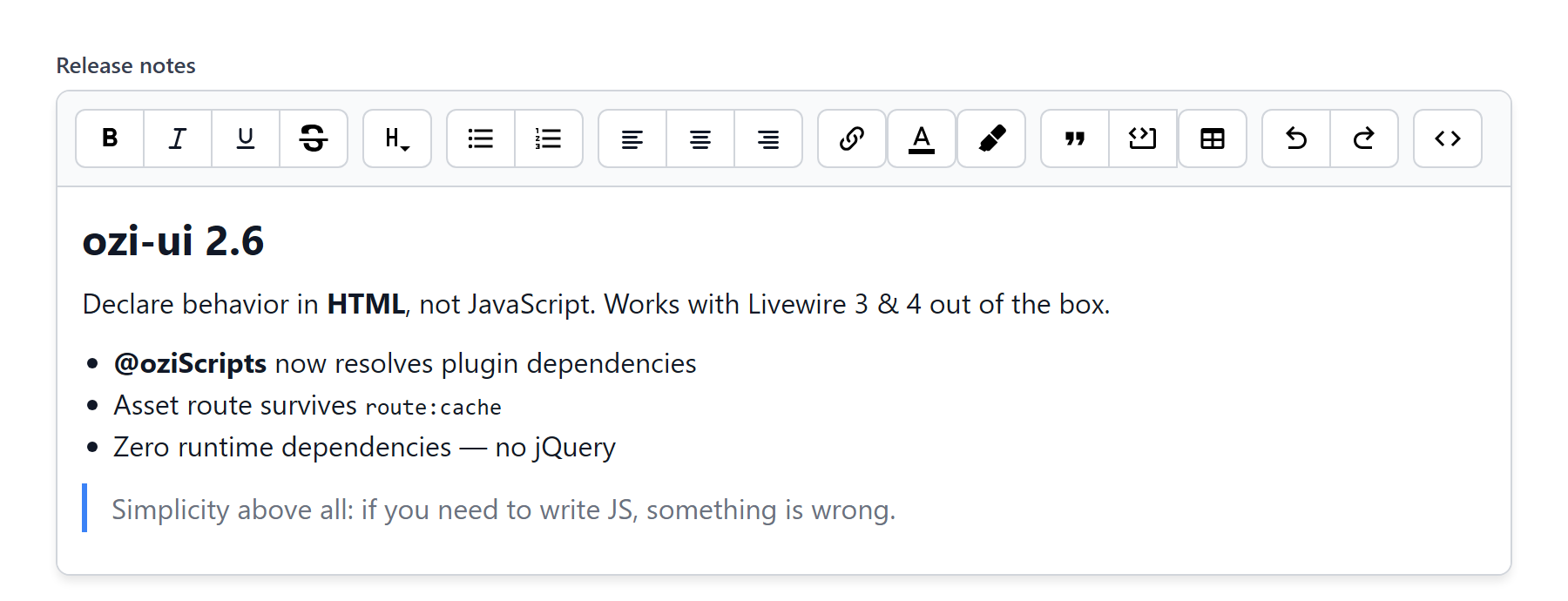Align text to the left
The image size is (1568, 601).
coord(632,138)
